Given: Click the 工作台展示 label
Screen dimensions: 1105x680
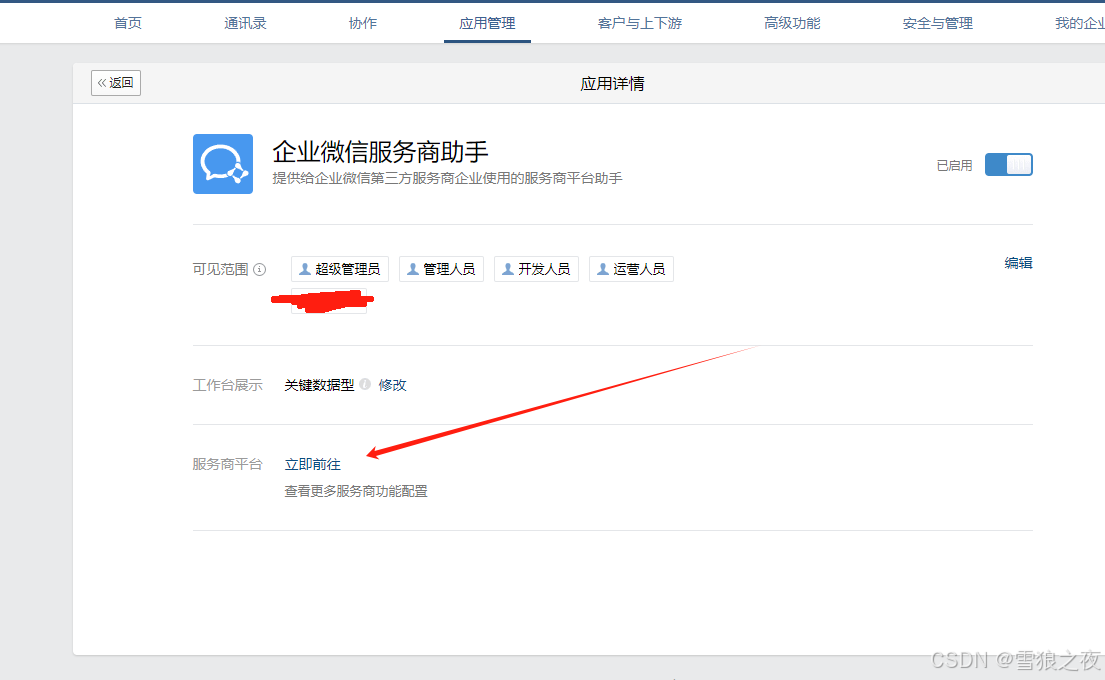Looking at the screenshot, I should (228, 385).
